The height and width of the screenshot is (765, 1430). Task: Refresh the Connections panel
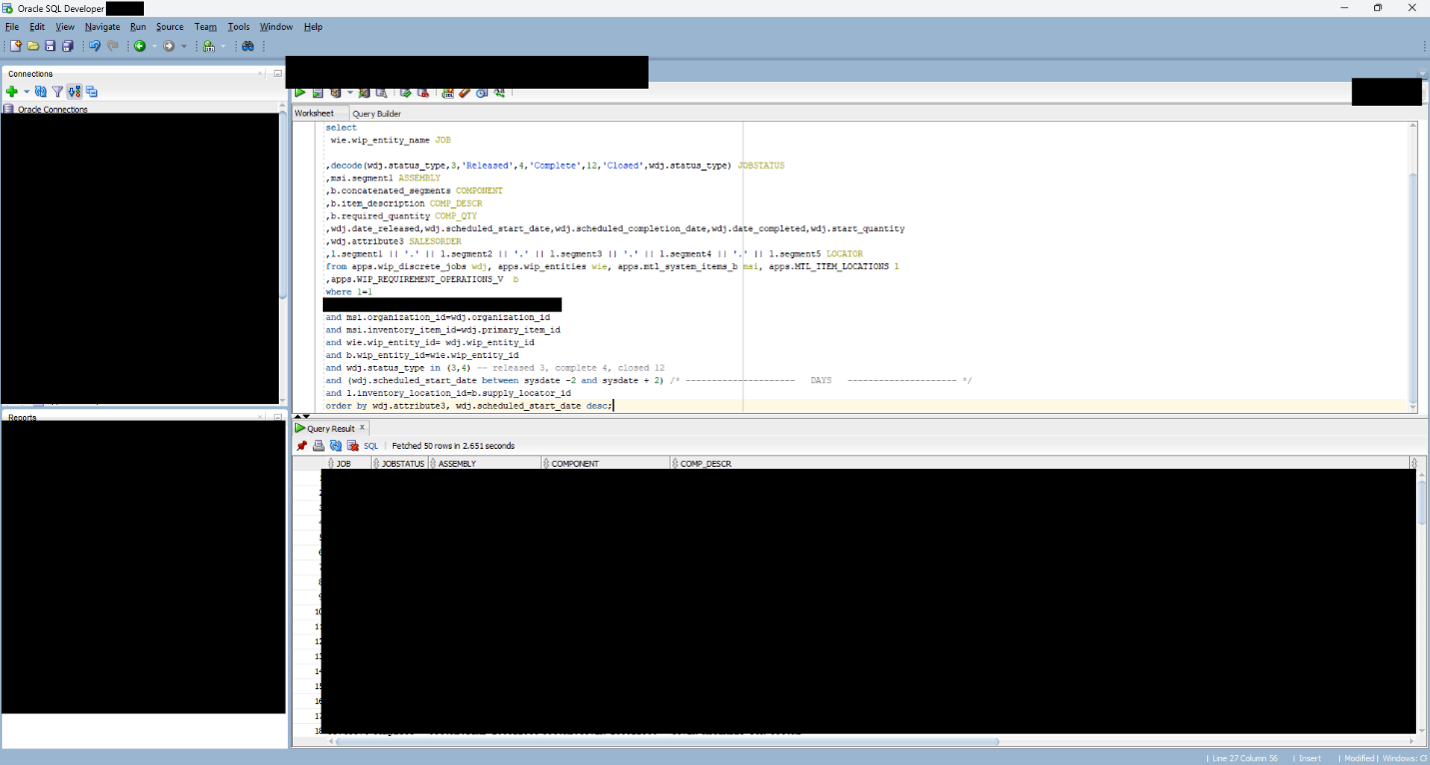coord(41,91)
